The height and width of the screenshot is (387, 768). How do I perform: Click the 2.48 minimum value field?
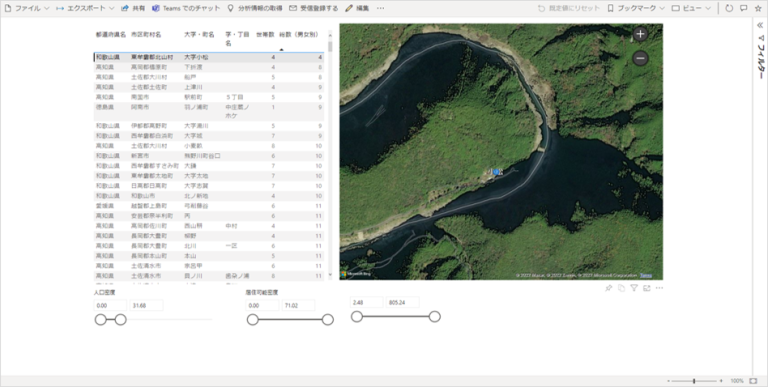pyautogui.click(x=367, y=302)
